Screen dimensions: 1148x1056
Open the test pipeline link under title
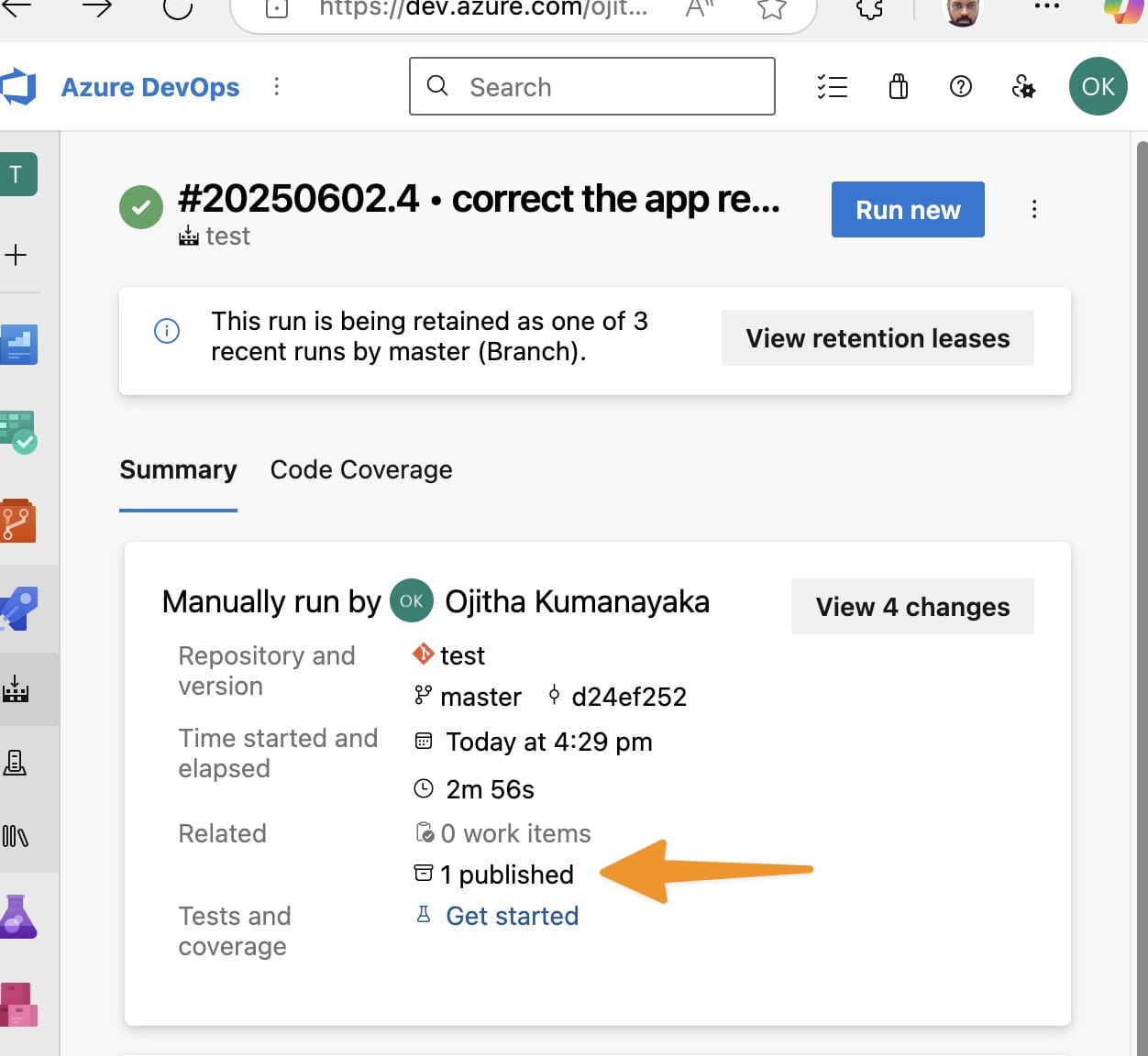215,236
